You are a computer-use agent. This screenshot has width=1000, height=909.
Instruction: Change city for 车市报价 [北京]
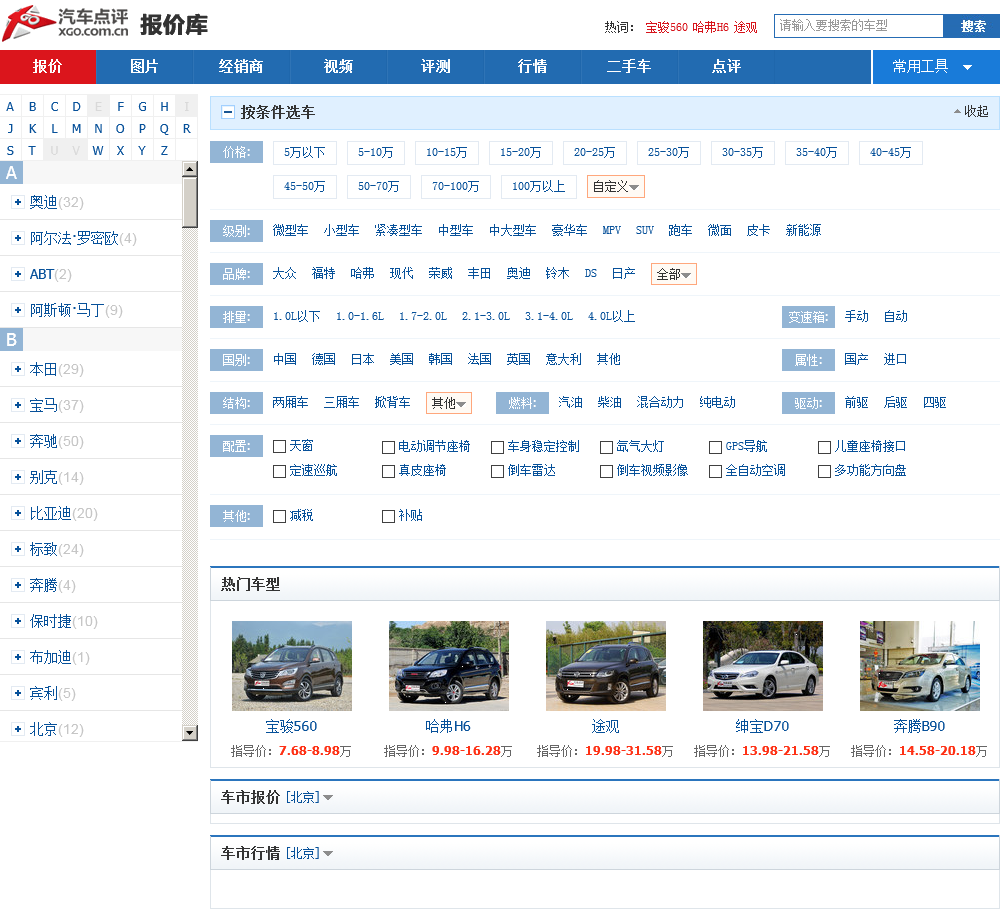coord(309,797)
